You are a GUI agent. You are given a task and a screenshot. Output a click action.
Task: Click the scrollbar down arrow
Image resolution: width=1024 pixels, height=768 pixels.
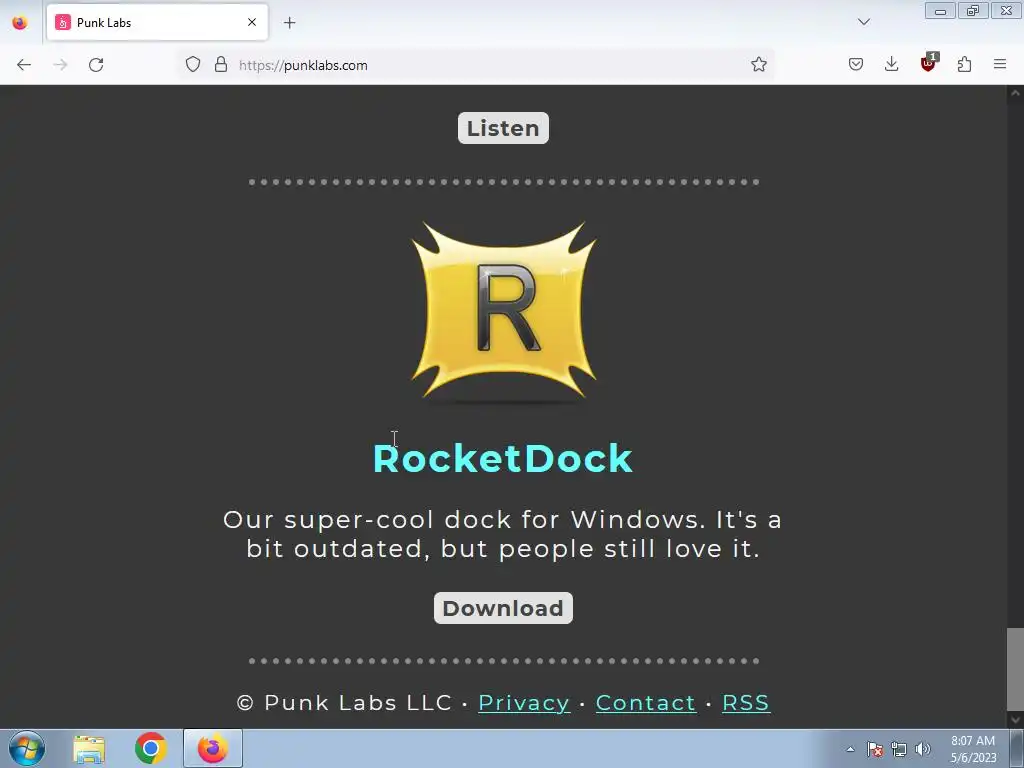click(1015, 720)
